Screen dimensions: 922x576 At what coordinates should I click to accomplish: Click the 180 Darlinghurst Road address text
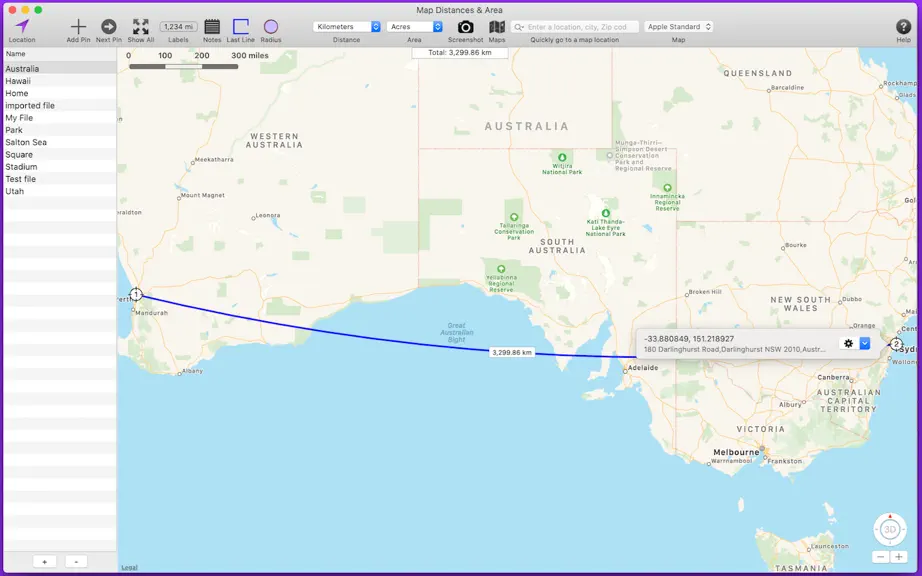[734, 349]
